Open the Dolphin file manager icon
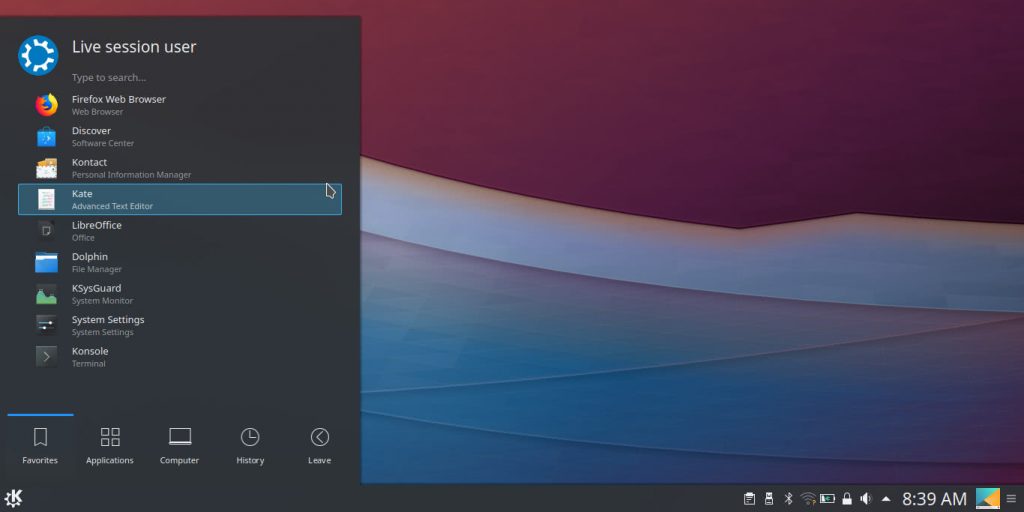Image resolution: width=1024 pixels, height=512 pixels. (x=46, y=262)
